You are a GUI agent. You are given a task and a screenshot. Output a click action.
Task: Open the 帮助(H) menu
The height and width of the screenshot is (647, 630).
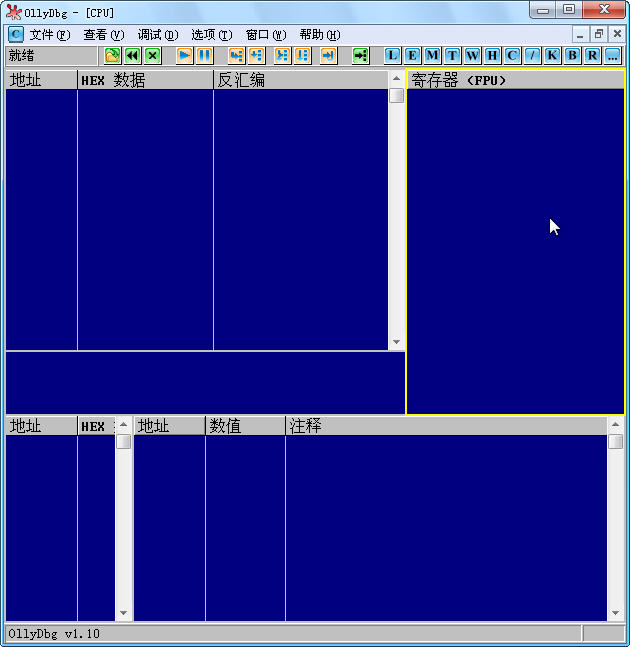click(x=320, y=35)
